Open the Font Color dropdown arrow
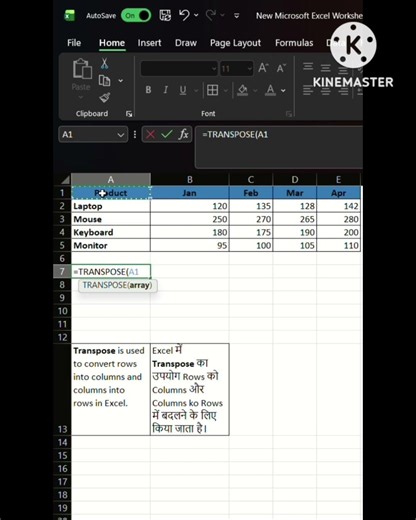Viewport: 416px width, 520px height. pos(283,90)
